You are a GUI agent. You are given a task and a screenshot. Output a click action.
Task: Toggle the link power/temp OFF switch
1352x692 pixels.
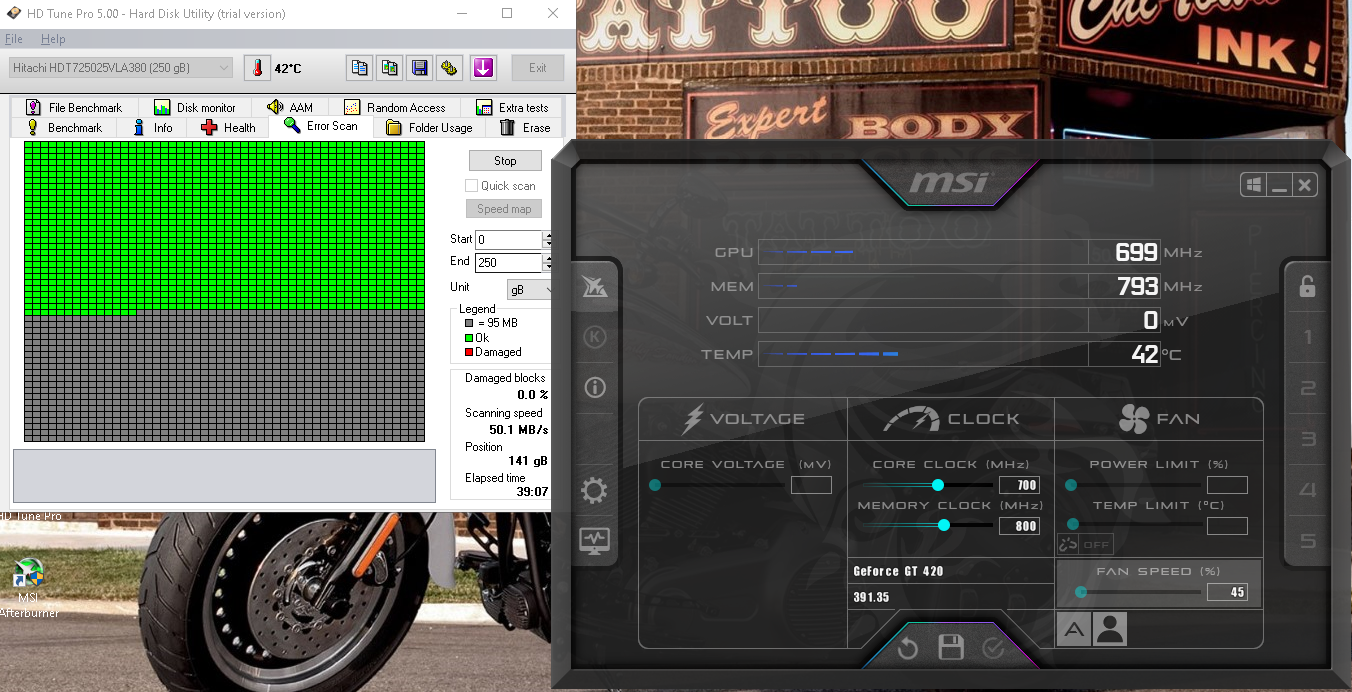coord(1086,545)
